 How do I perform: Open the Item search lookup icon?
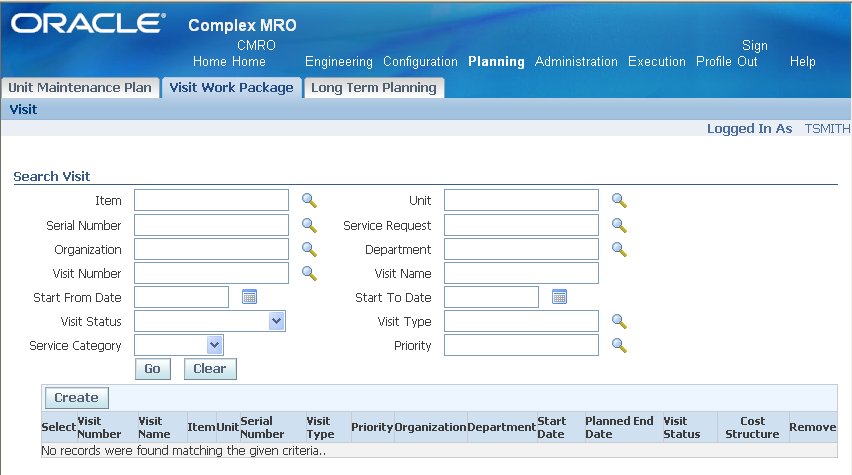point(309,200)
